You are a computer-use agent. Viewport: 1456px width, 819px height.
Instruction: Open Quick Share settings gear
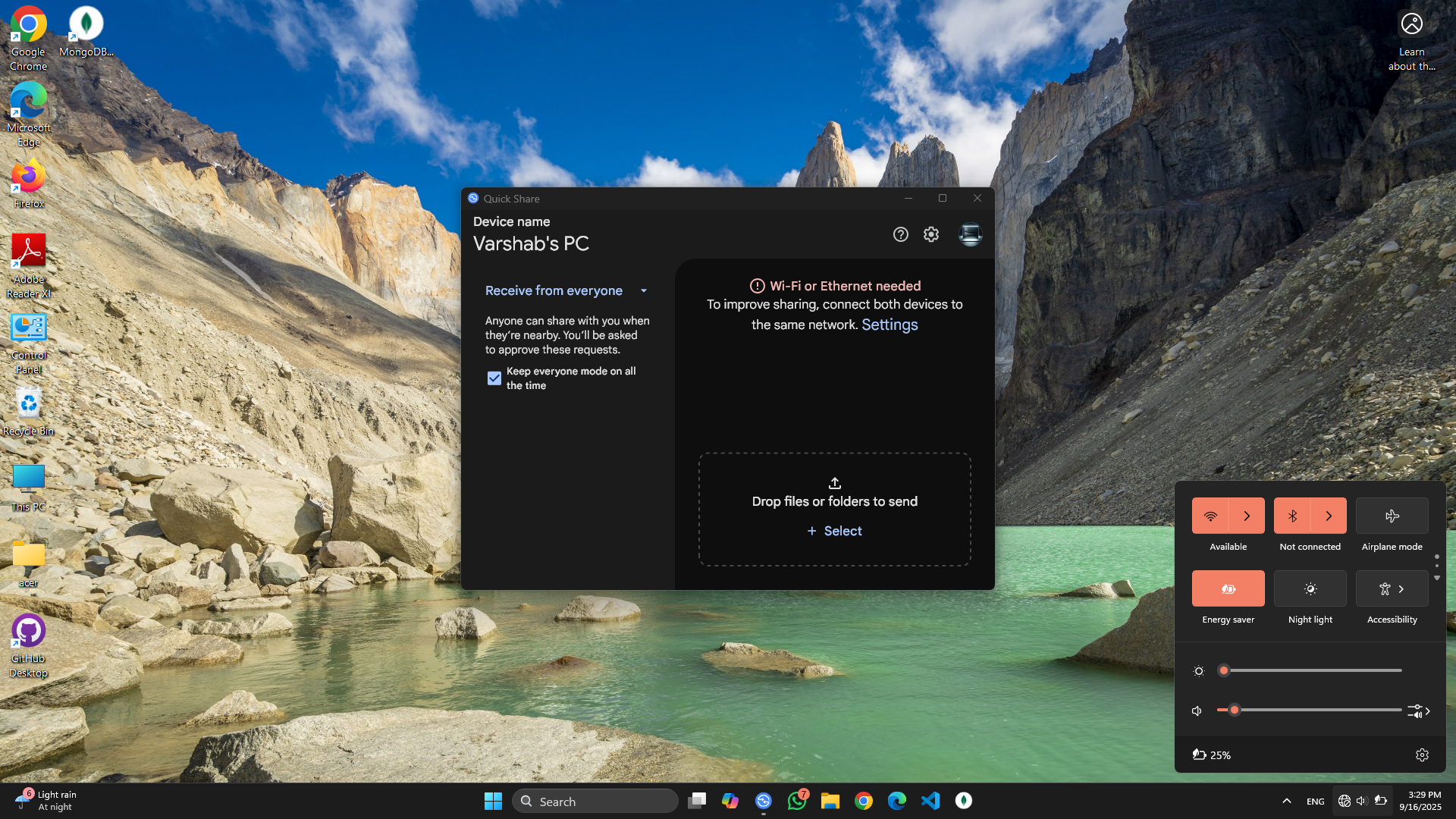point(931,234)
